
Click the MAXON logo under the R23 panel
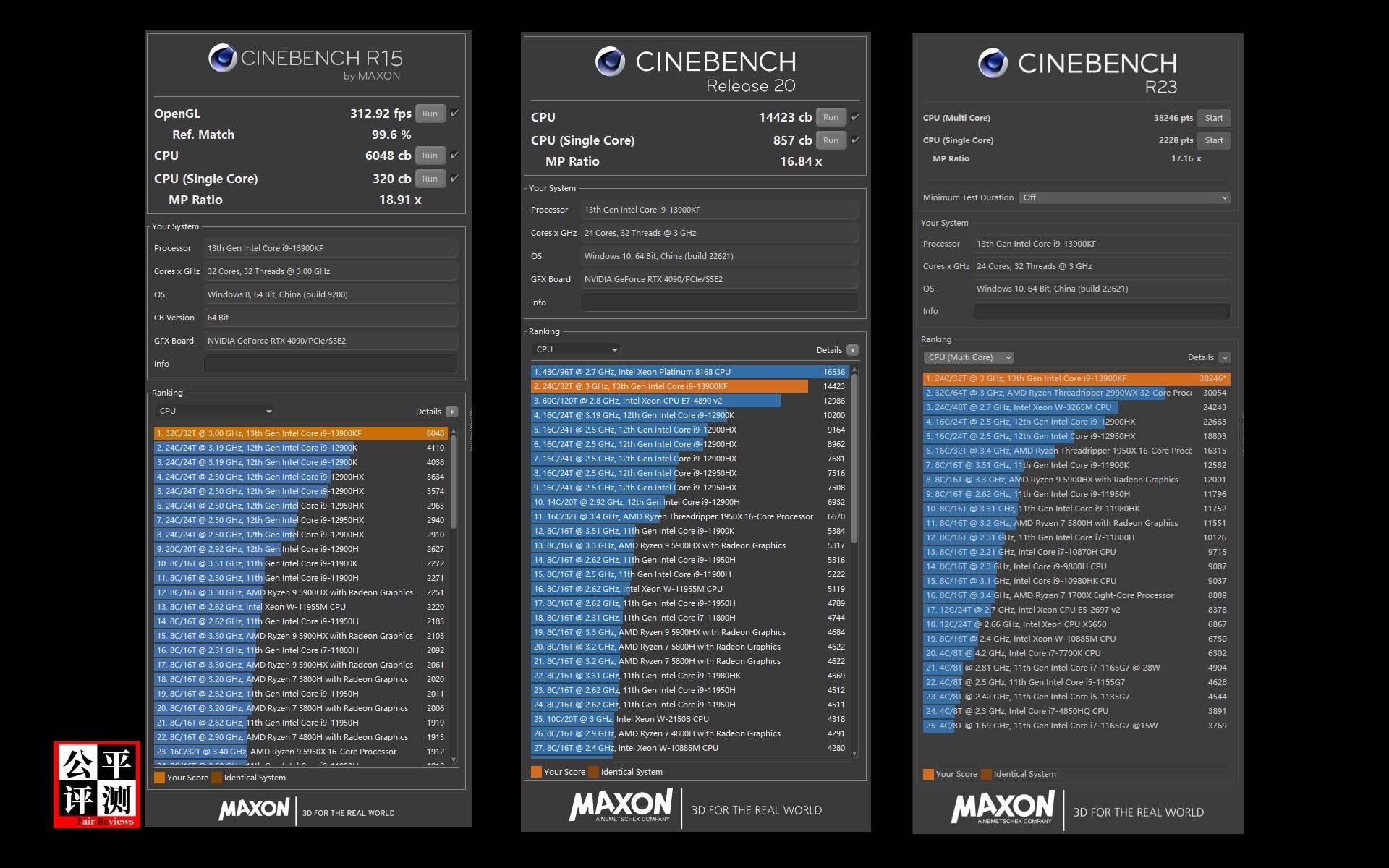click(1003, 807)
